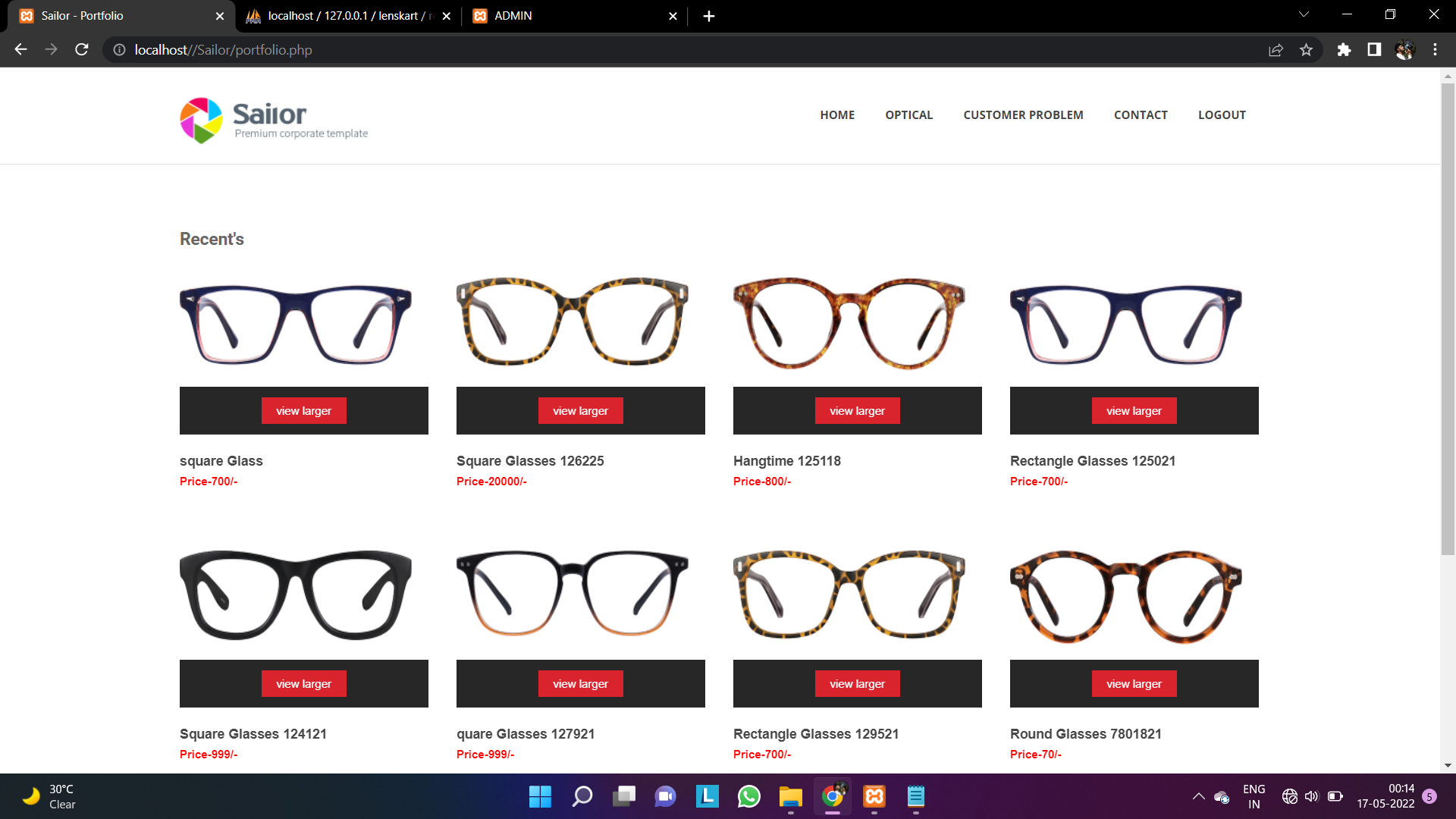The image size is (1456, 819).
Task: Toggle the browser side panel icon
Action: tap(1374, 49)
